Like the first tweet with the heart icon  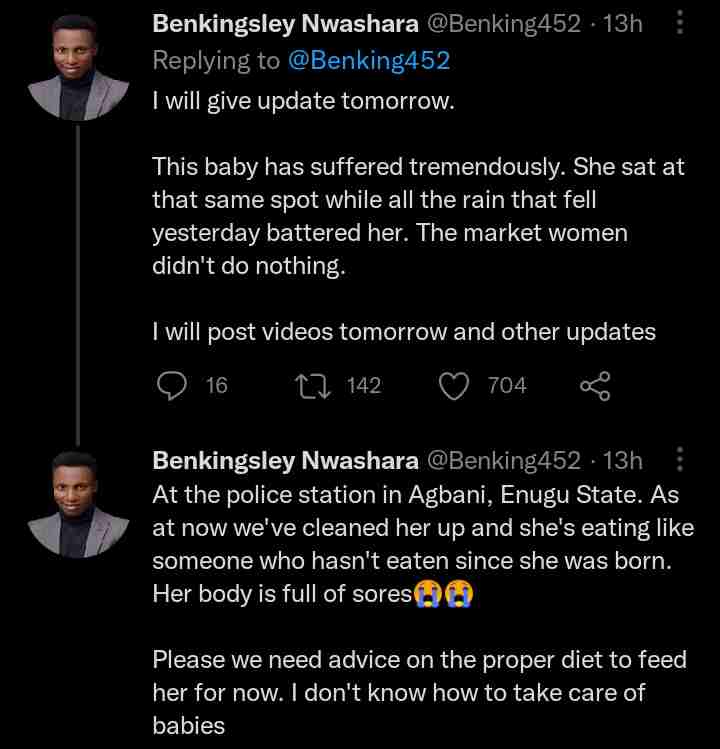tap(454, 386)
